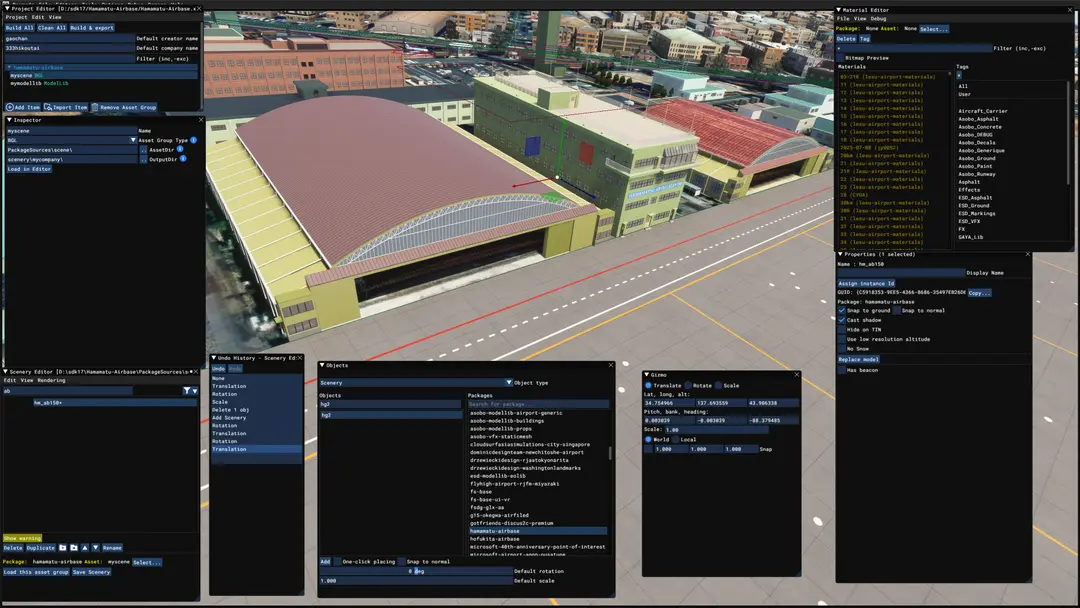Open the Asset Group Type BGL dropdown
The width and height of the screenshot is (1080, 608).
133,140
